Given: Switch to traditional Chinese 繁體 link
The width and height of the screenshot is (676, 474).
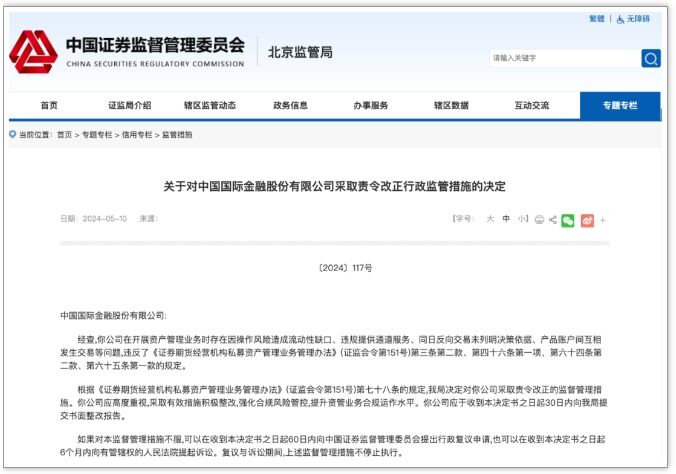Looking at the screenshot, I should pos(597,19).
